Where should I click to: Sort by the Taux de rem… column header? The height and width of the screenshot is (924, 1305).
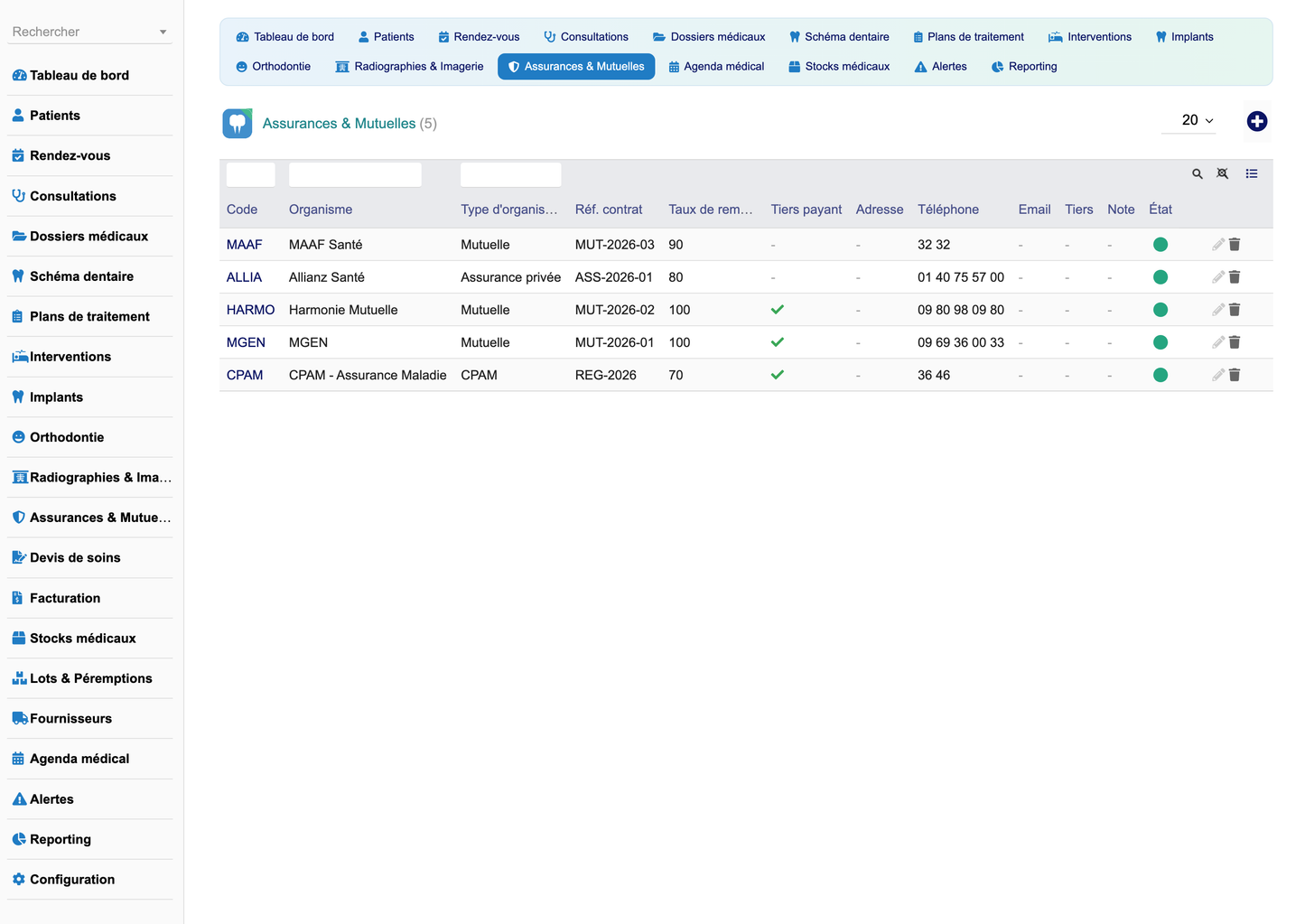coord(711,210)
